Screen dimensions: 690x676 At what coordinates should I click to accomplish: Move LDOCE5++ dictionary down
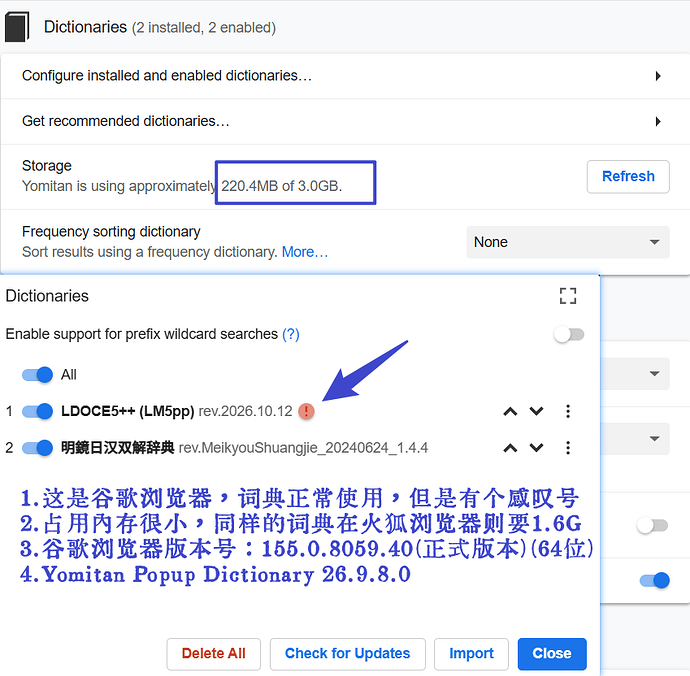[536, 411]
